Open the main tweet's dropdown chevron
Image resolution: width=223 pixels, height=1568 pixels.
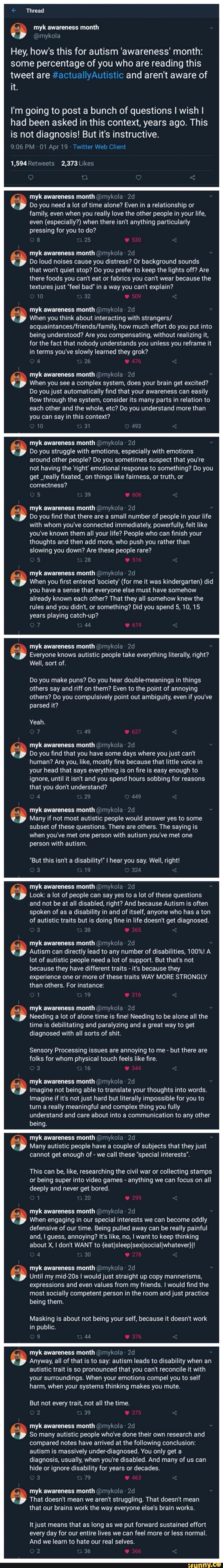pos(211,27)
